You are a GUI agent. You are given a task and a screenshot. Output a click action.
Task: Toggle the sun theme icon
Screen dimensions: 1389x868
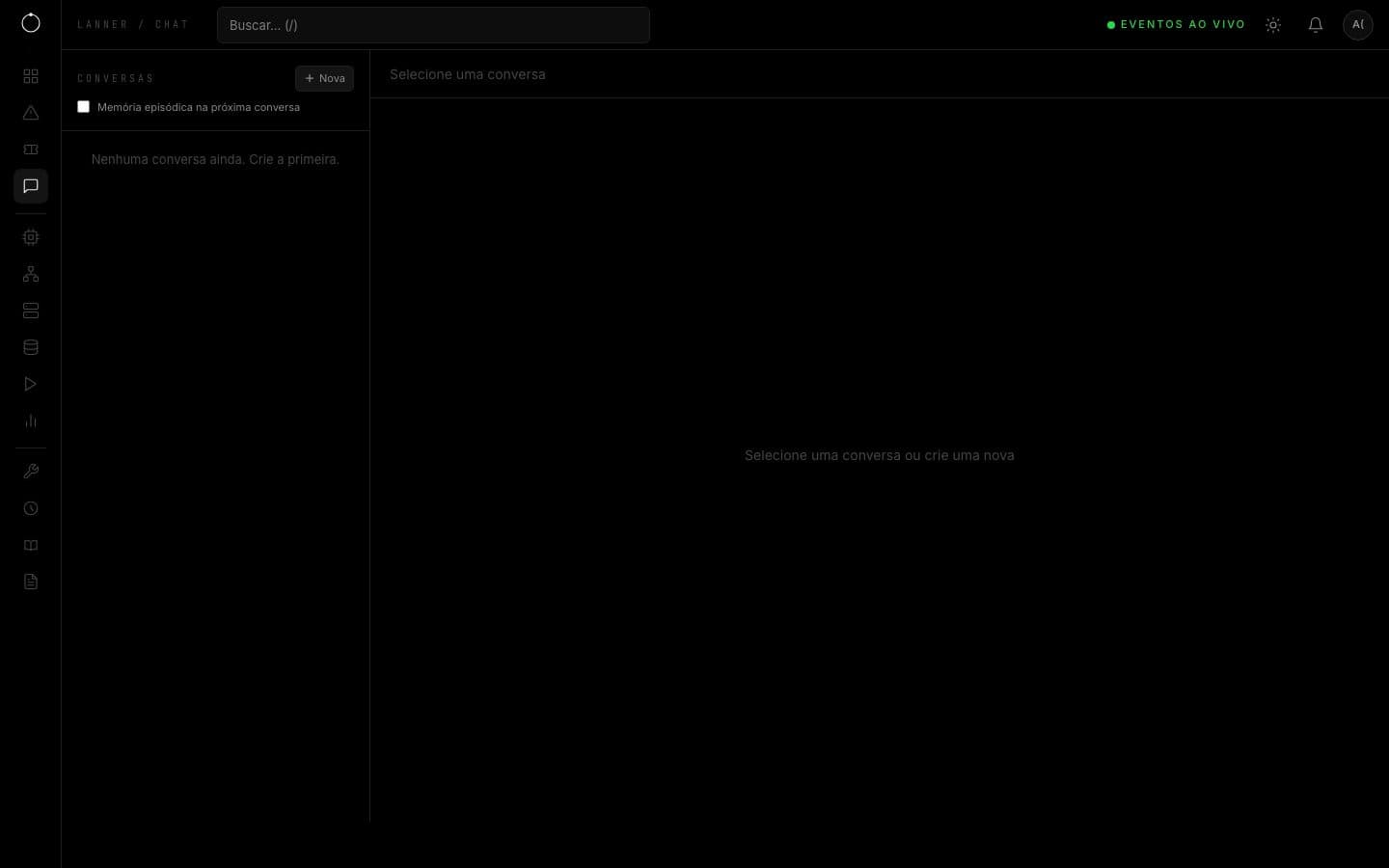click(x=1273, y=25)
